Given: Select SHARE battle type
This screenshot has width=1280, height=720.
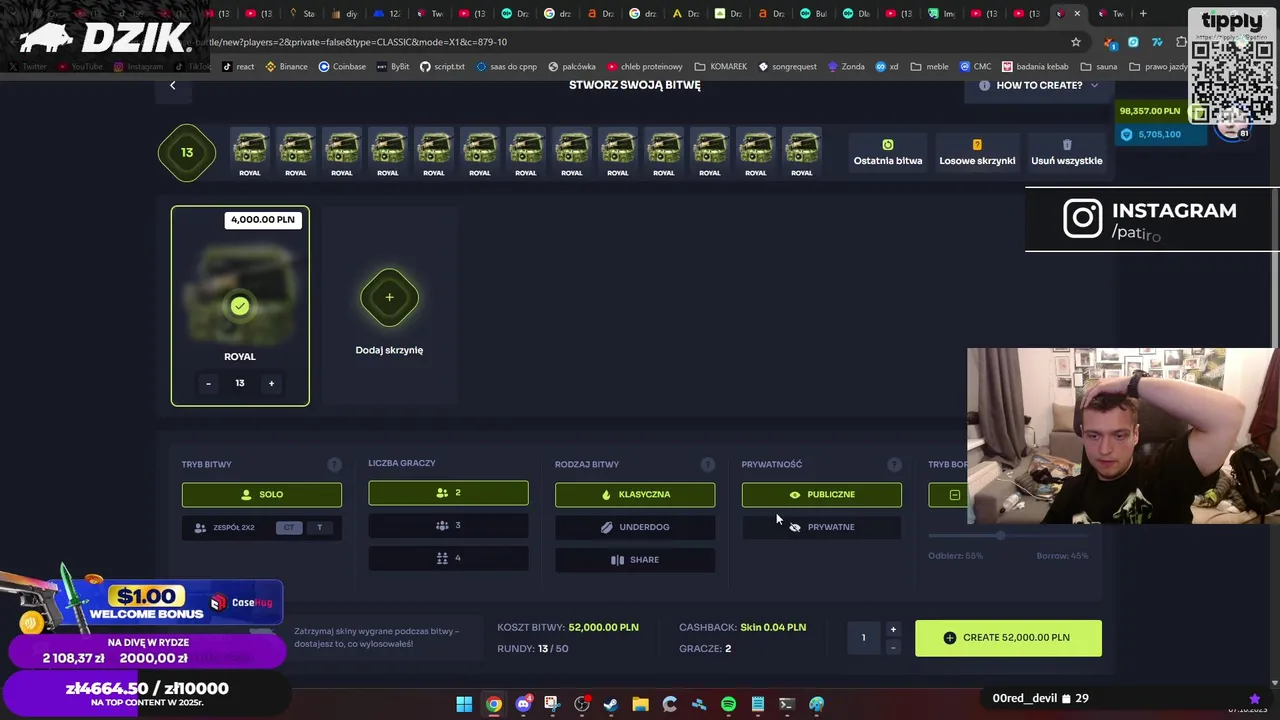Looking at the screenshot, I should point(635,560).
